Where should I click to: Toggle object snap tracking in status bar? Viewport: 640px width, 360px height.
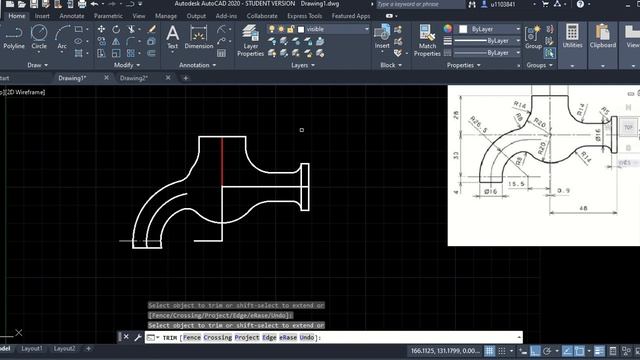pos(567,351)
